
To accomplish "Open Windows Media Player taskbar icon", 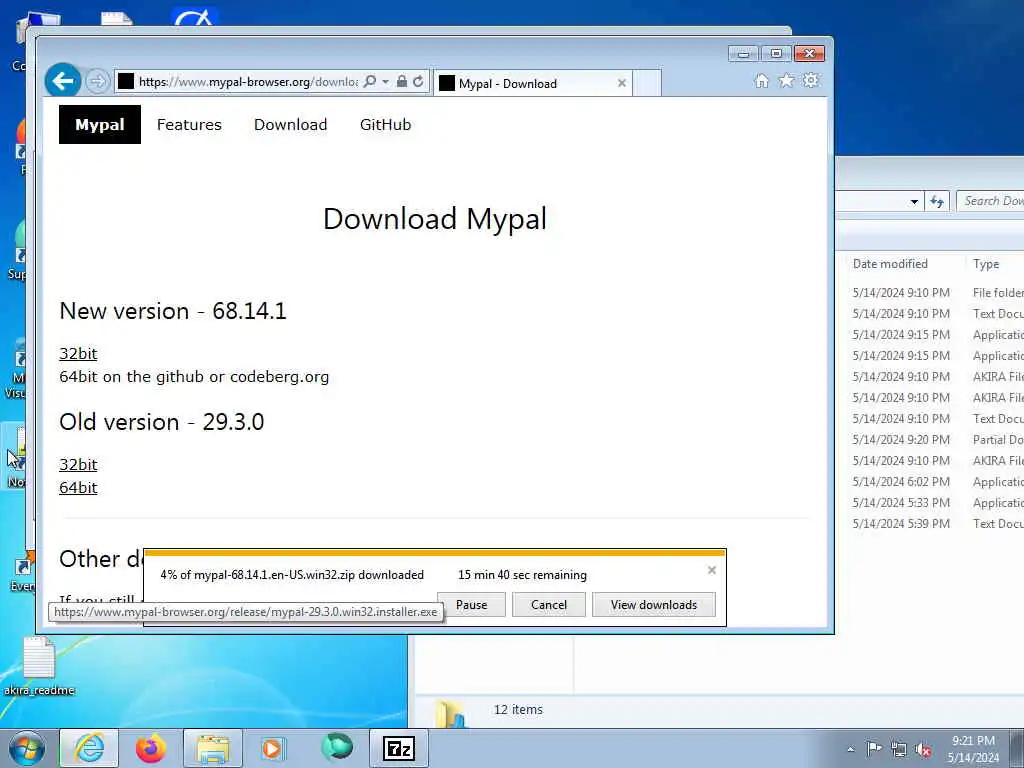I will coord(273,748).
